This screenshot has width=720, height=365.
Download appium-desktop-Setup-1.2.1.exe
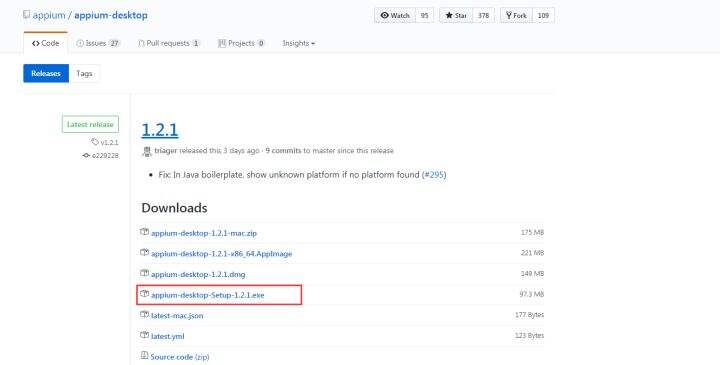pyautogui.click(x=208, y=295)
